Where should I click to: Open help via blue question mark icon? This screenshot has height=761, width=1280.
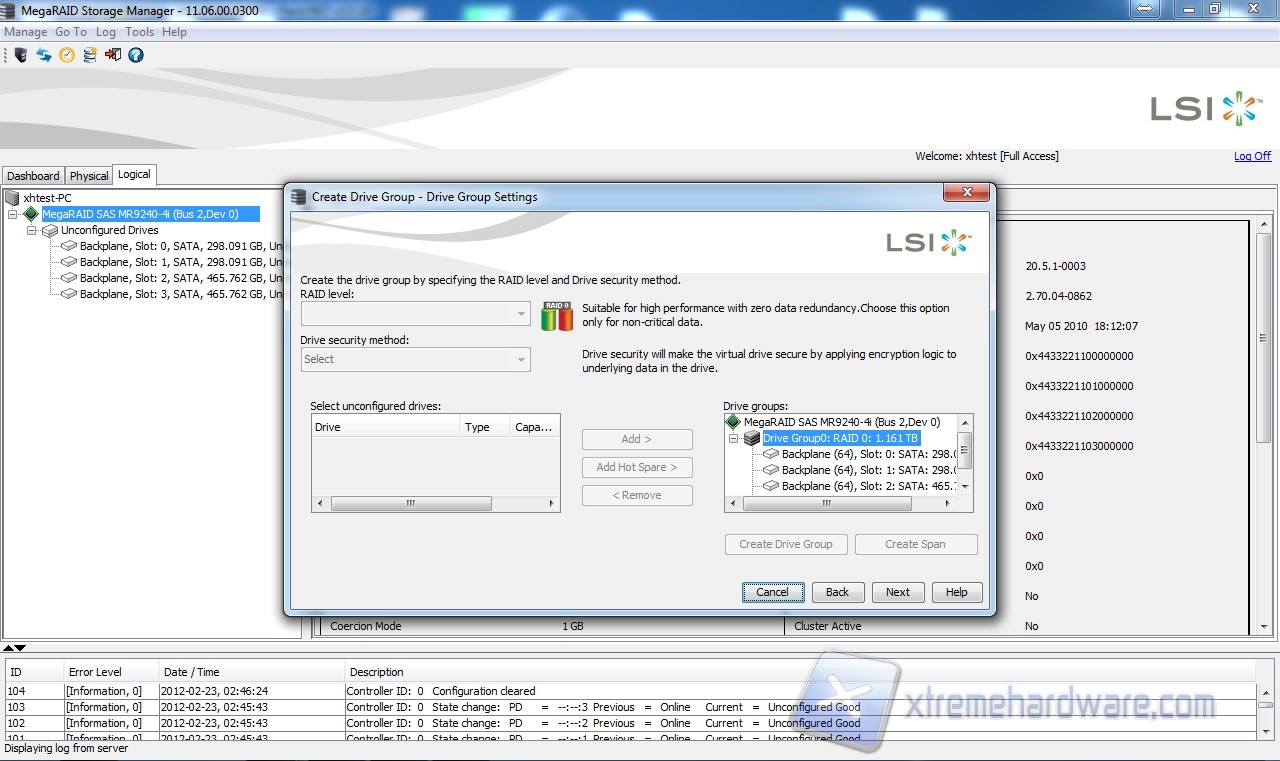pyautogui.click(x=136, y=55)
